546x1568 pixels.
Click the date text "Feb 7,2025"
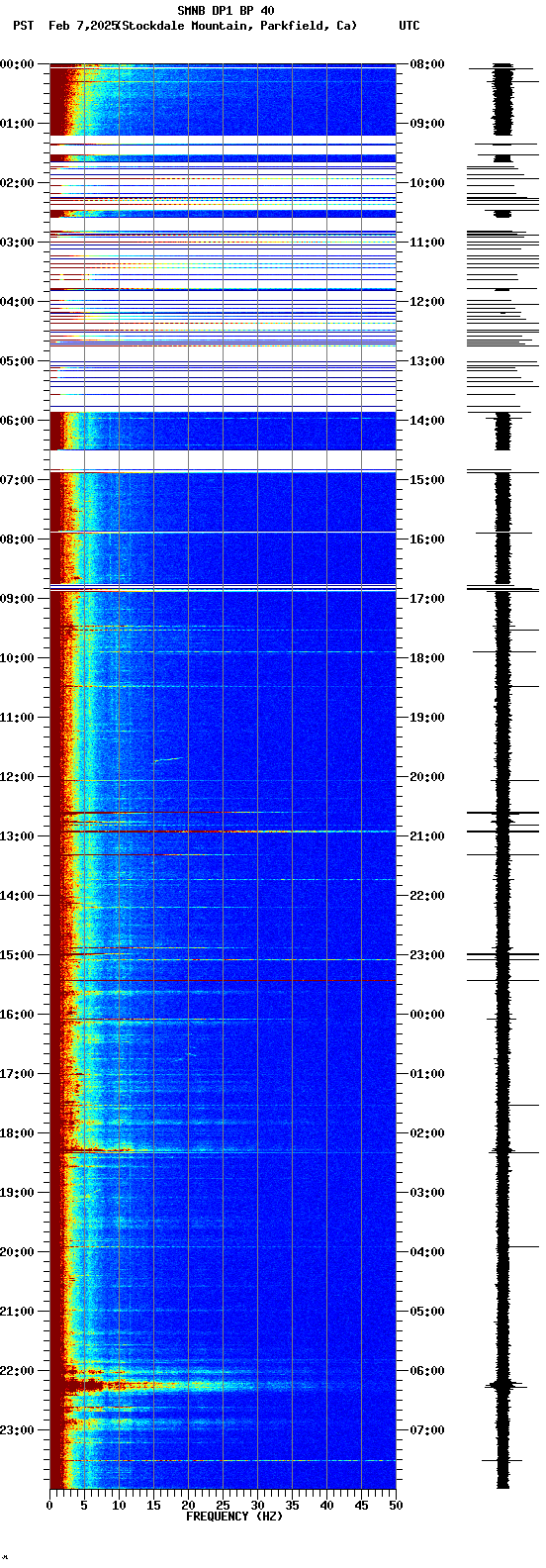click(82, 26)
